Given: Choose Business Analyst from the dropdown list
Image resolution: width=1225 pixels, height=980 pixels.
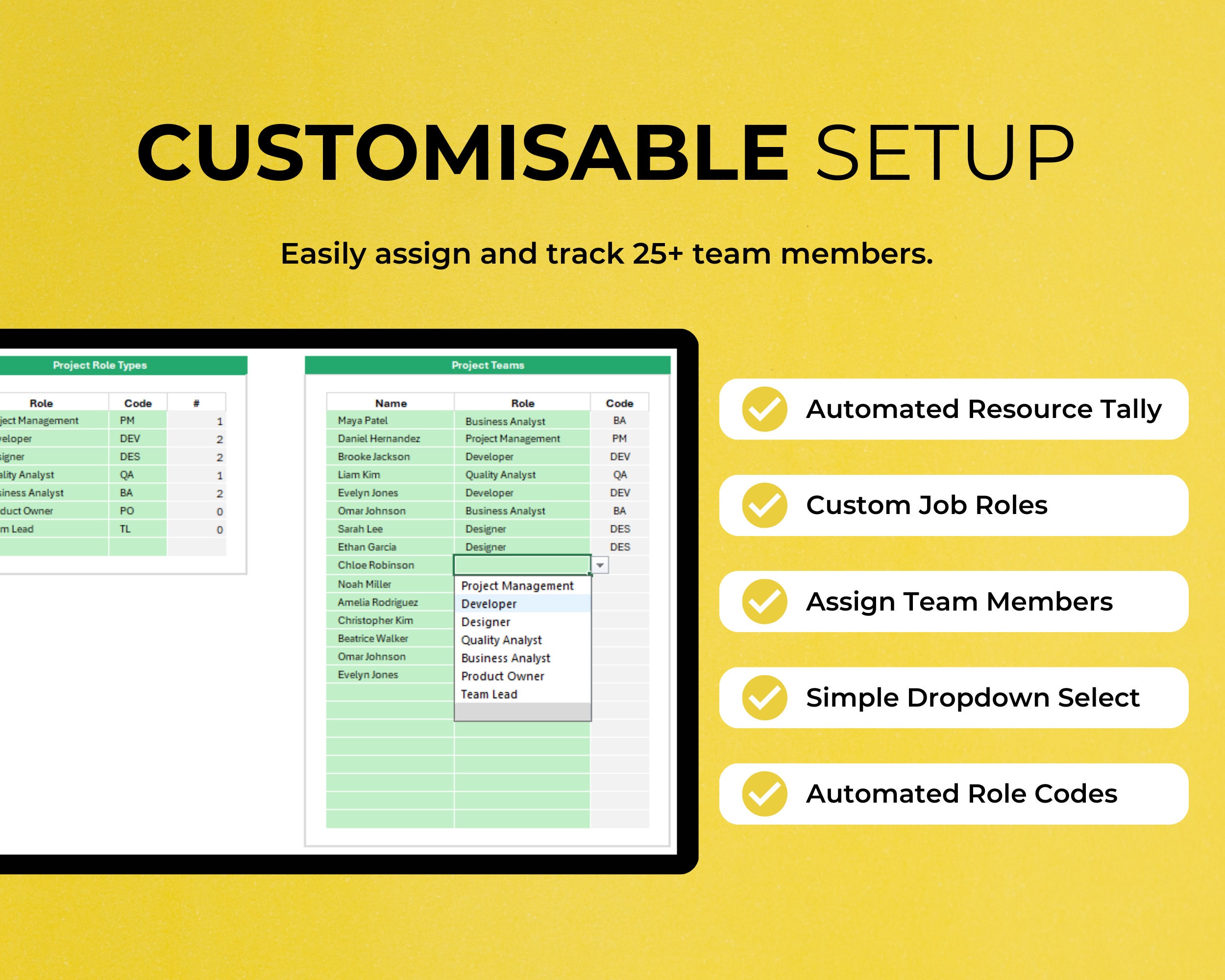Looking at the screenshot, I should point(522,658).
